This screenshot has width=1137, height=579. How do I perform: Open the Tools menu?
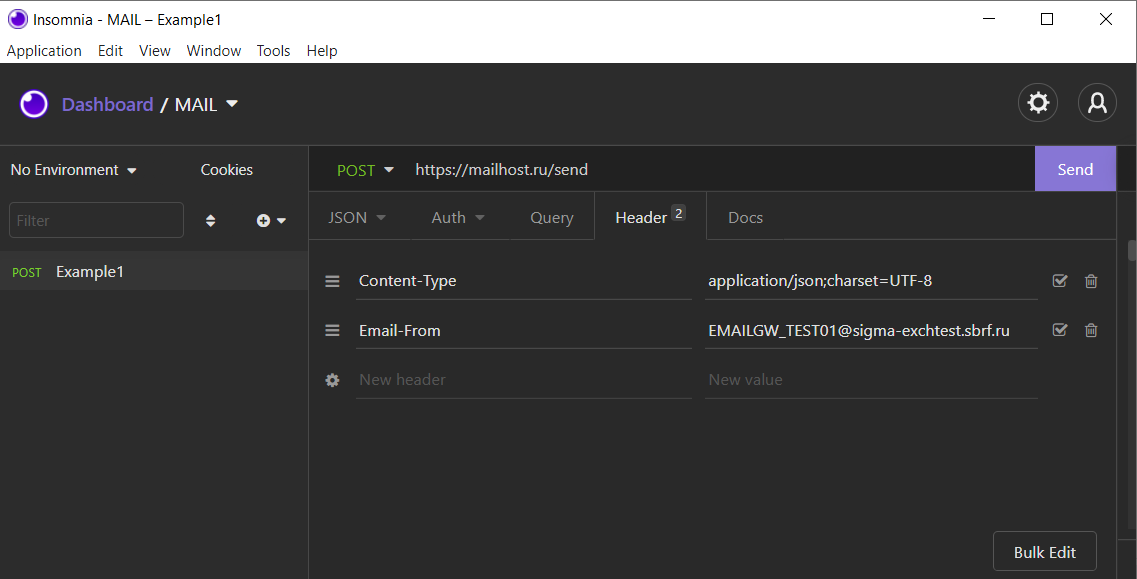pos(273,51)
